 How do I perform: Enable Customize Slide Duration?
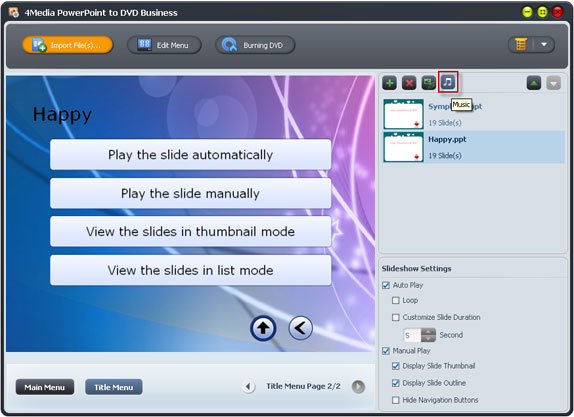tap(395, 317)
